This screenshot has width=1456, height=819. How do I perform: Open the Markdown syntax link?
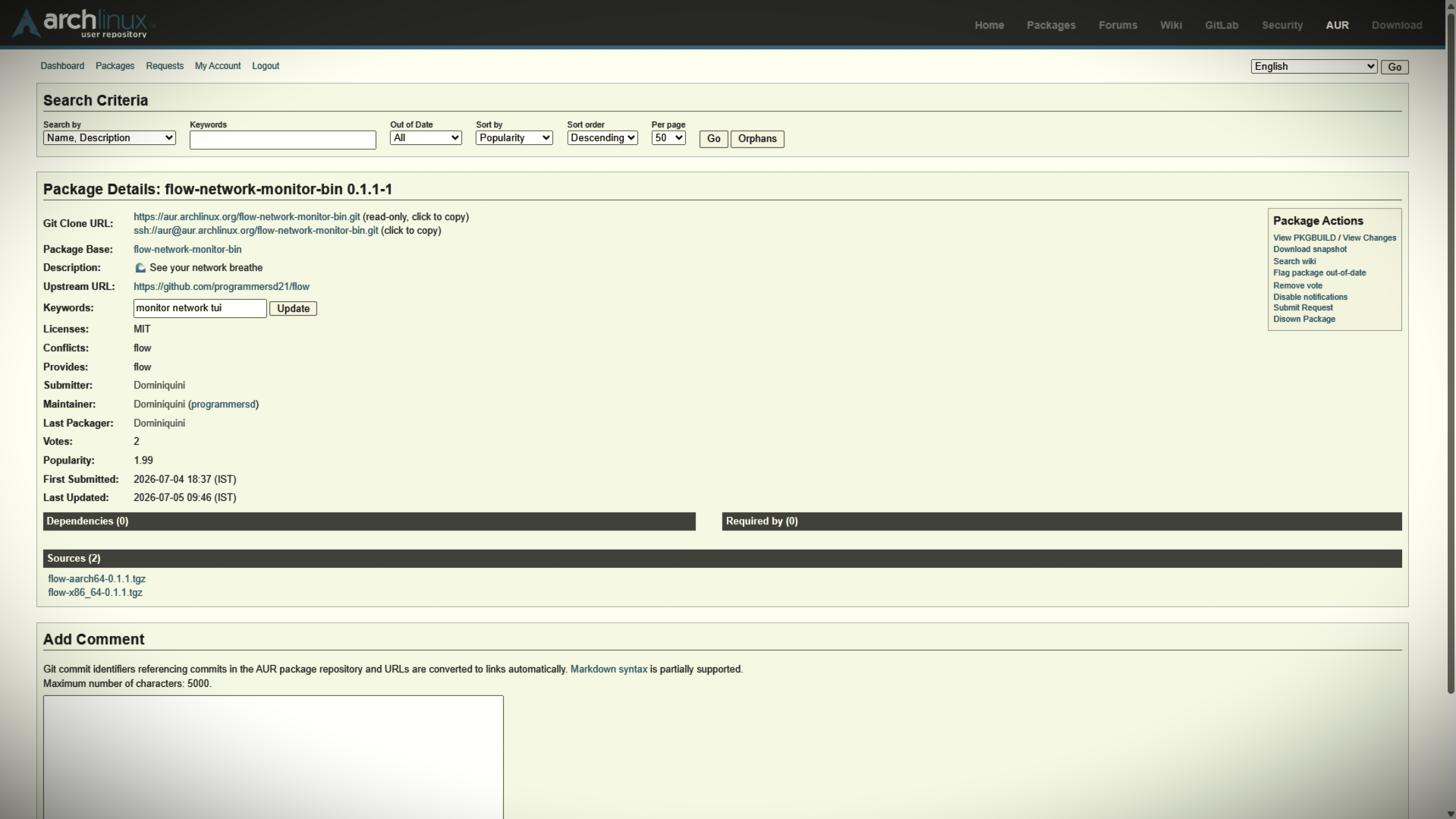tap(609, 669)
